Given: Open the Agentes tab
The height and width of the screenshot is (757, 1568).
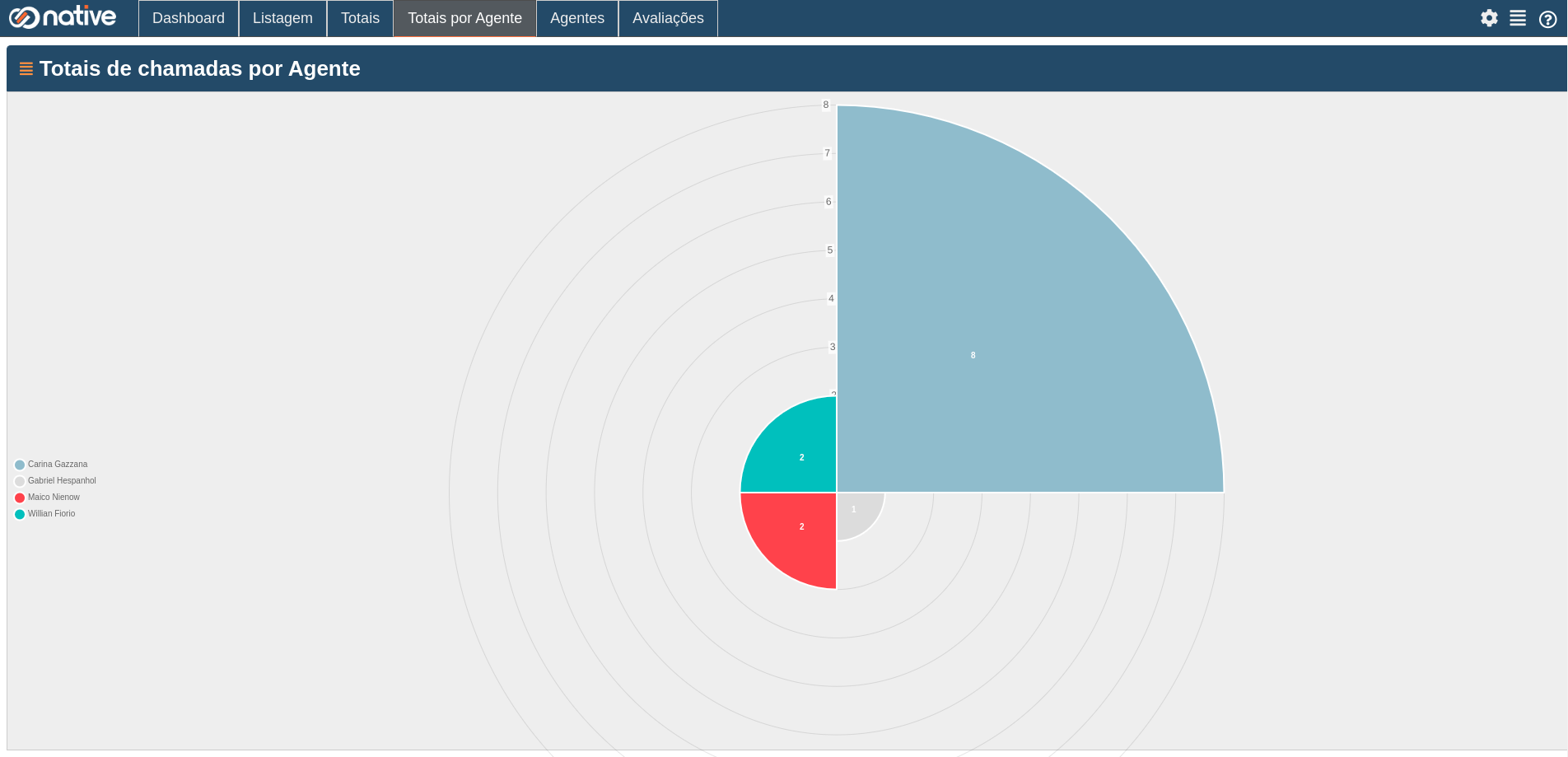Looking at the screenshot, I should coord(577,18).
